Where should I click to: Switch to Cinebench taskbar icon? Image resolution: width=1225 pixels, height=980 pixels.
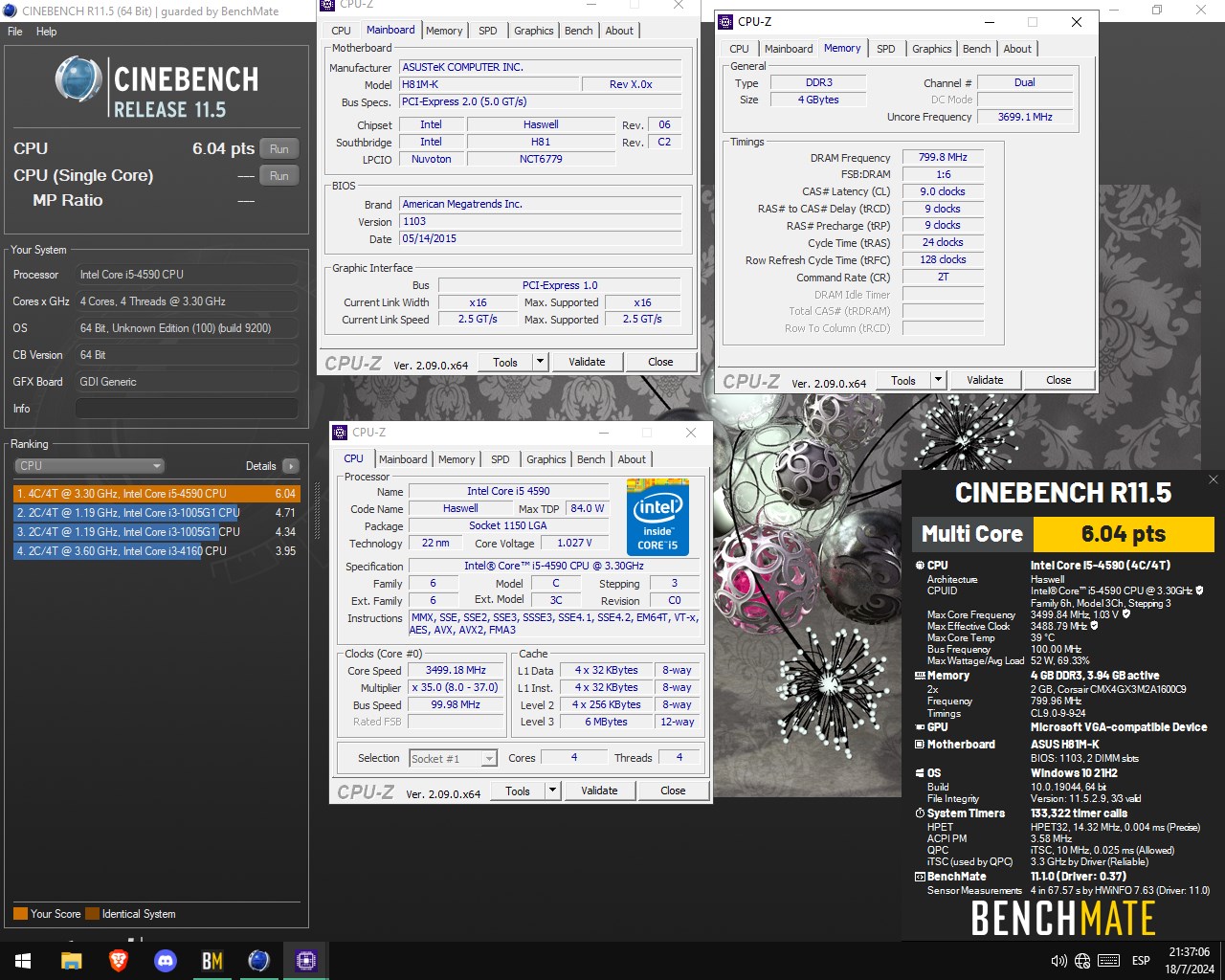258,961
